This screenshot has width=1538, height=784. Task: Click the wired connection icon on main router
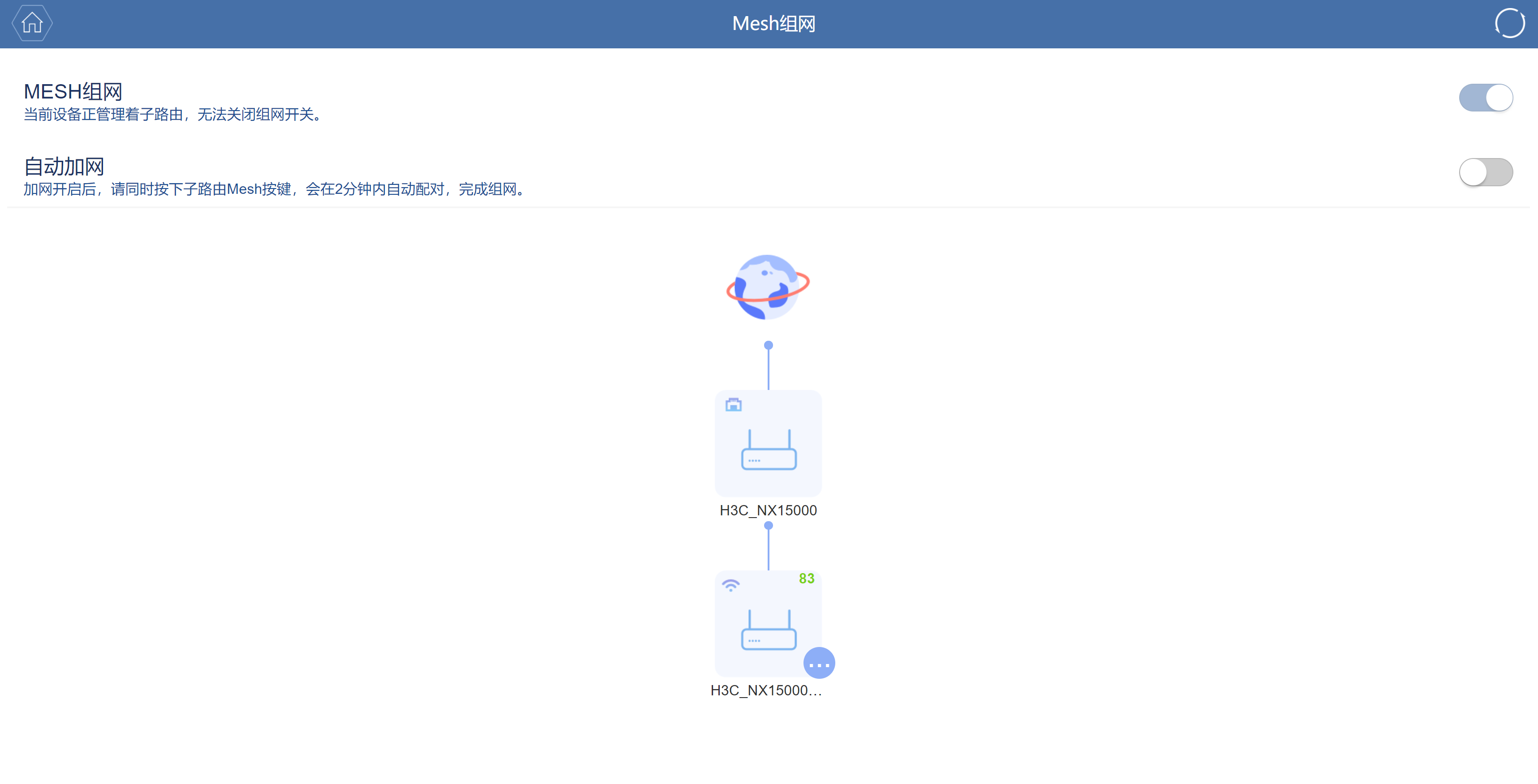(733, 405)
